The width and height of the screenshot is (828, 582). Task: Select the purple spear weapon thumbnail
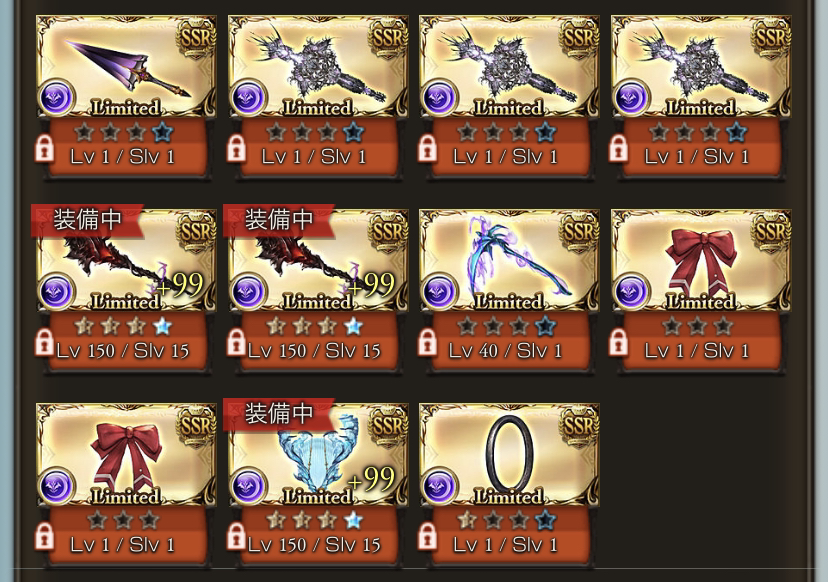tap(126, 67)
